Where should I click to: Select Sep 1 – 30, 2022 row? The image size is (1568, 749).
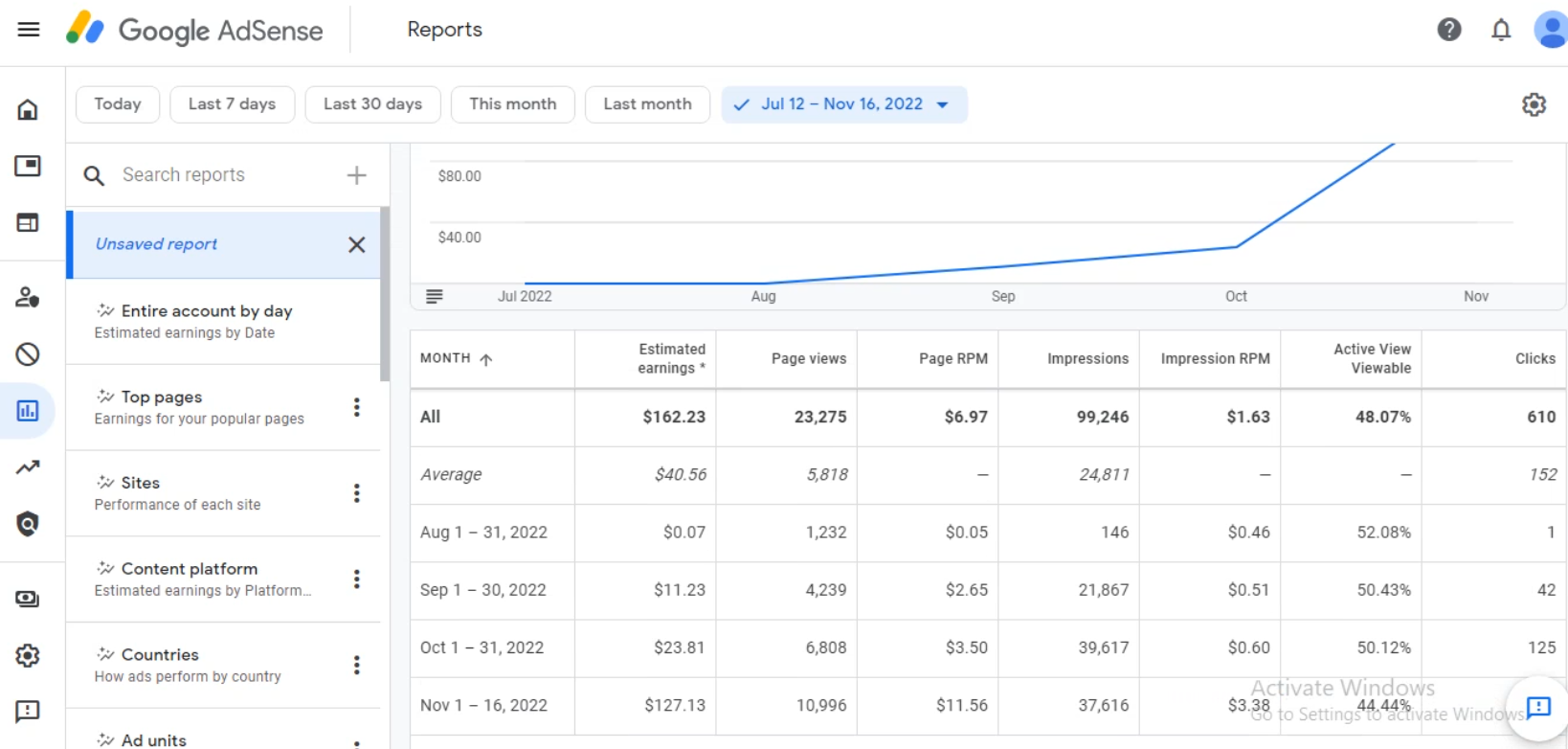click(x=988, y=590)
